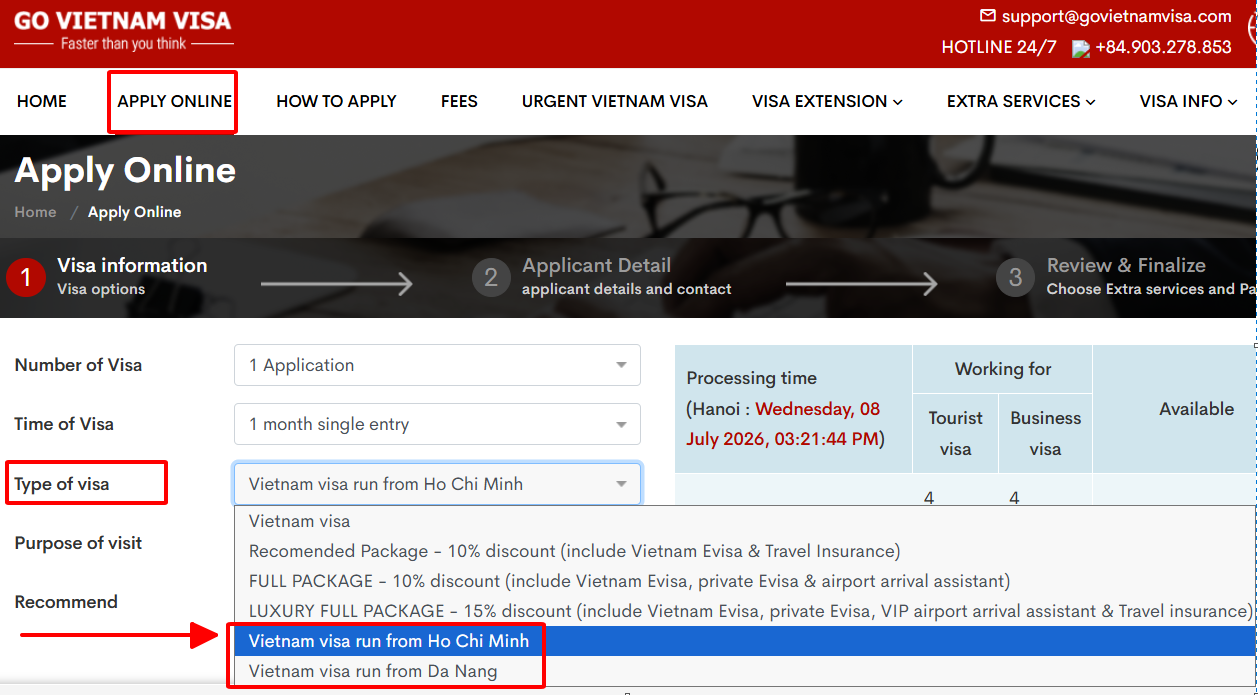
Task: Expand the EXTRA SERVICES menu
Action: (x=1021, y=101)
